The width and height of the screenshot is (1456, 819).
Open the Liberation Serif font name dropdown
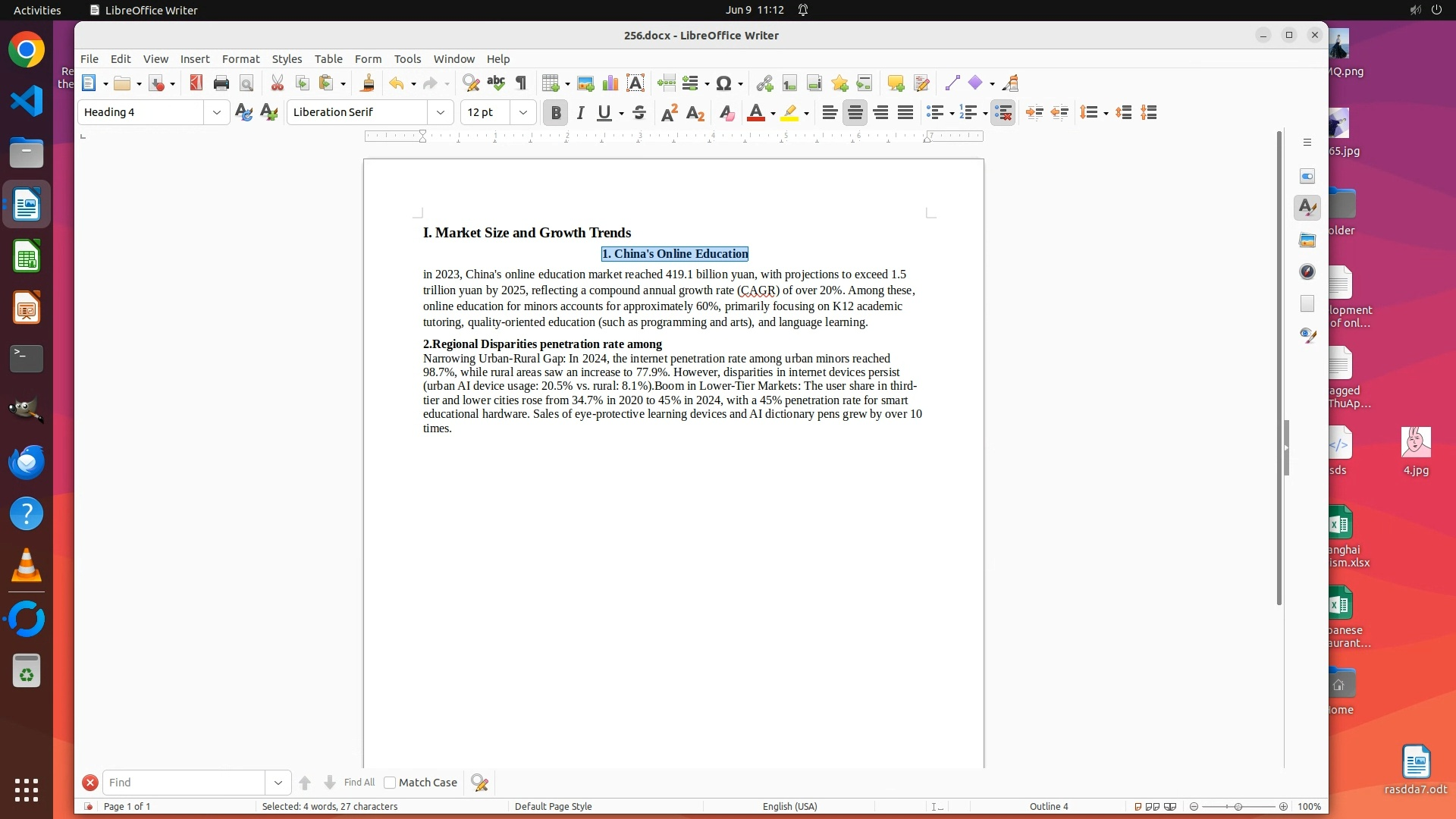[440, 112]
